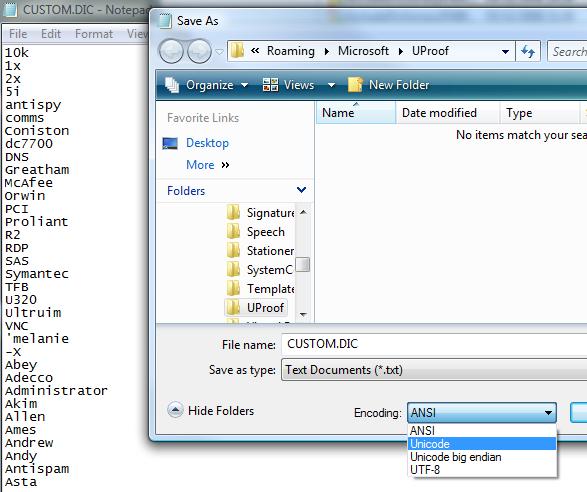587x492 pixels.
Task: Select the UProof folder in tree
Action: coord(256,308)
